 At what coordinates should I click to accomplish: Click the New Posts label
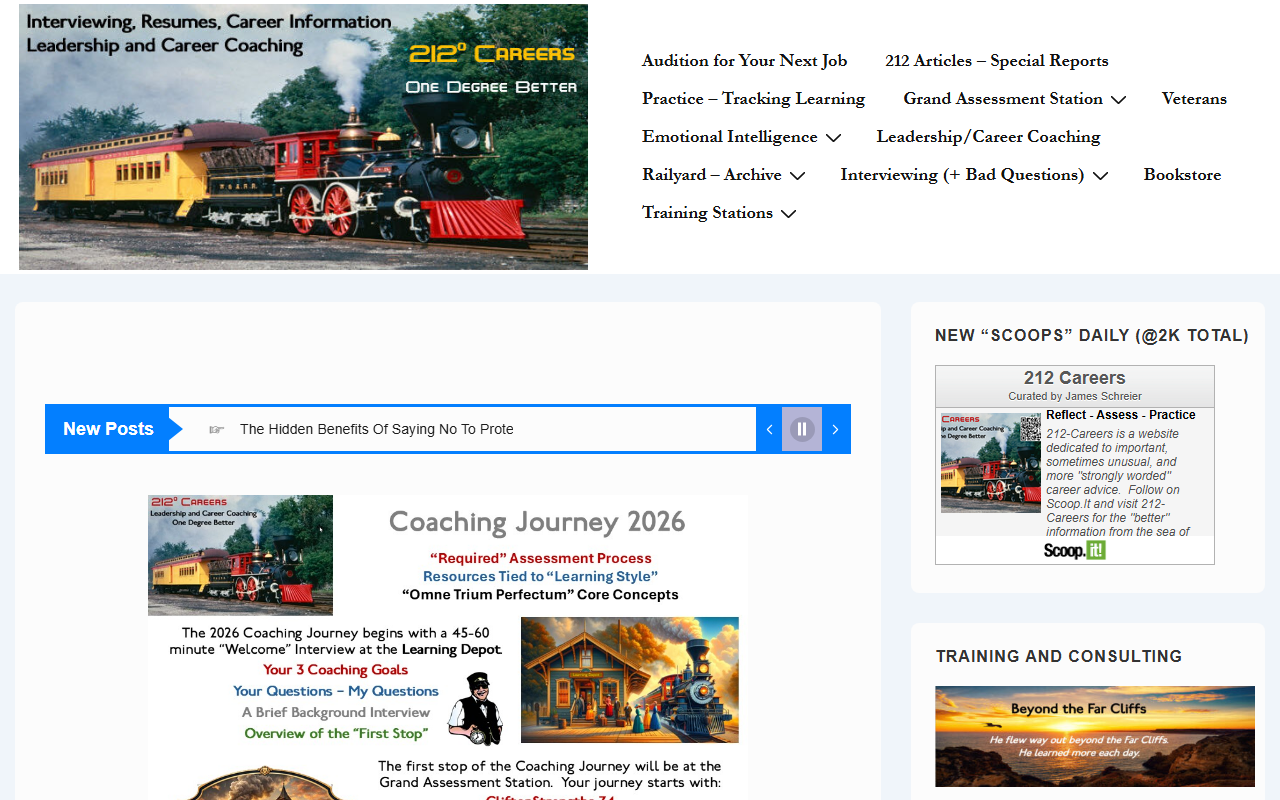click(108, 429)
